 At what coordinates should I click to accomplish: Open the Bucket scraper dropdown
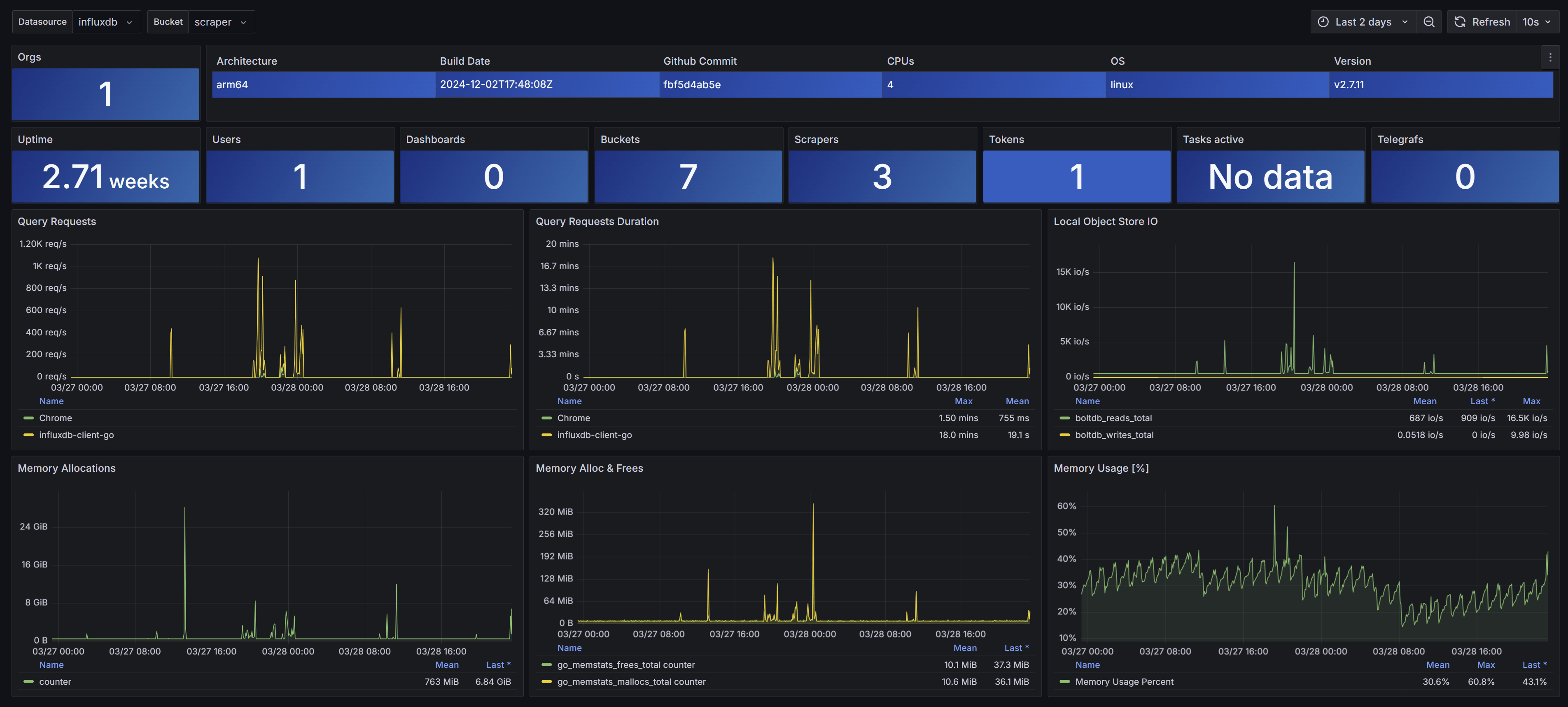pyautogui.click(x=220, y=22)
